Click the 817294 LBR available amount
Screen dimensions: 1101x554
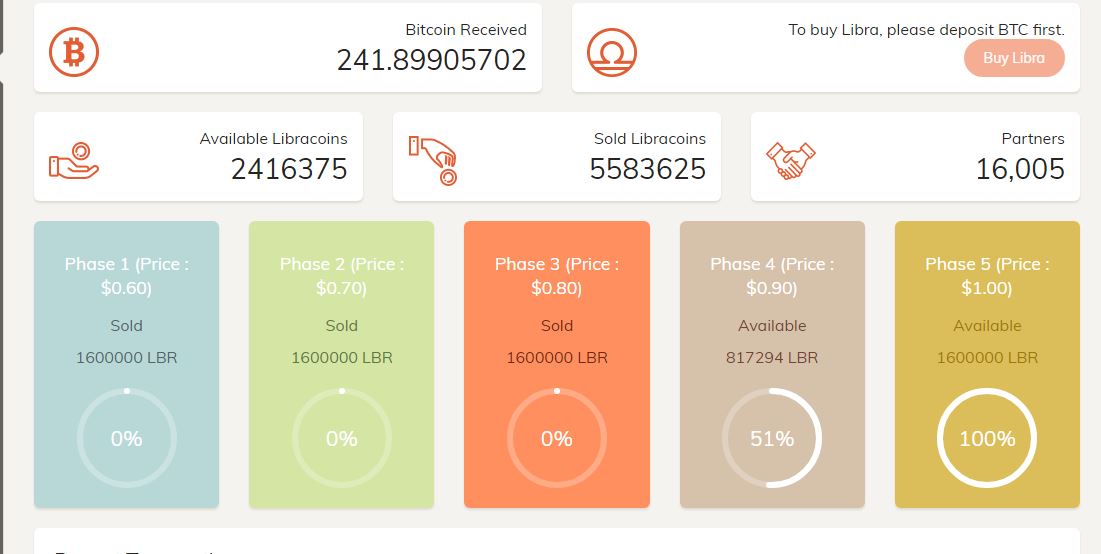tap(772, 357)
